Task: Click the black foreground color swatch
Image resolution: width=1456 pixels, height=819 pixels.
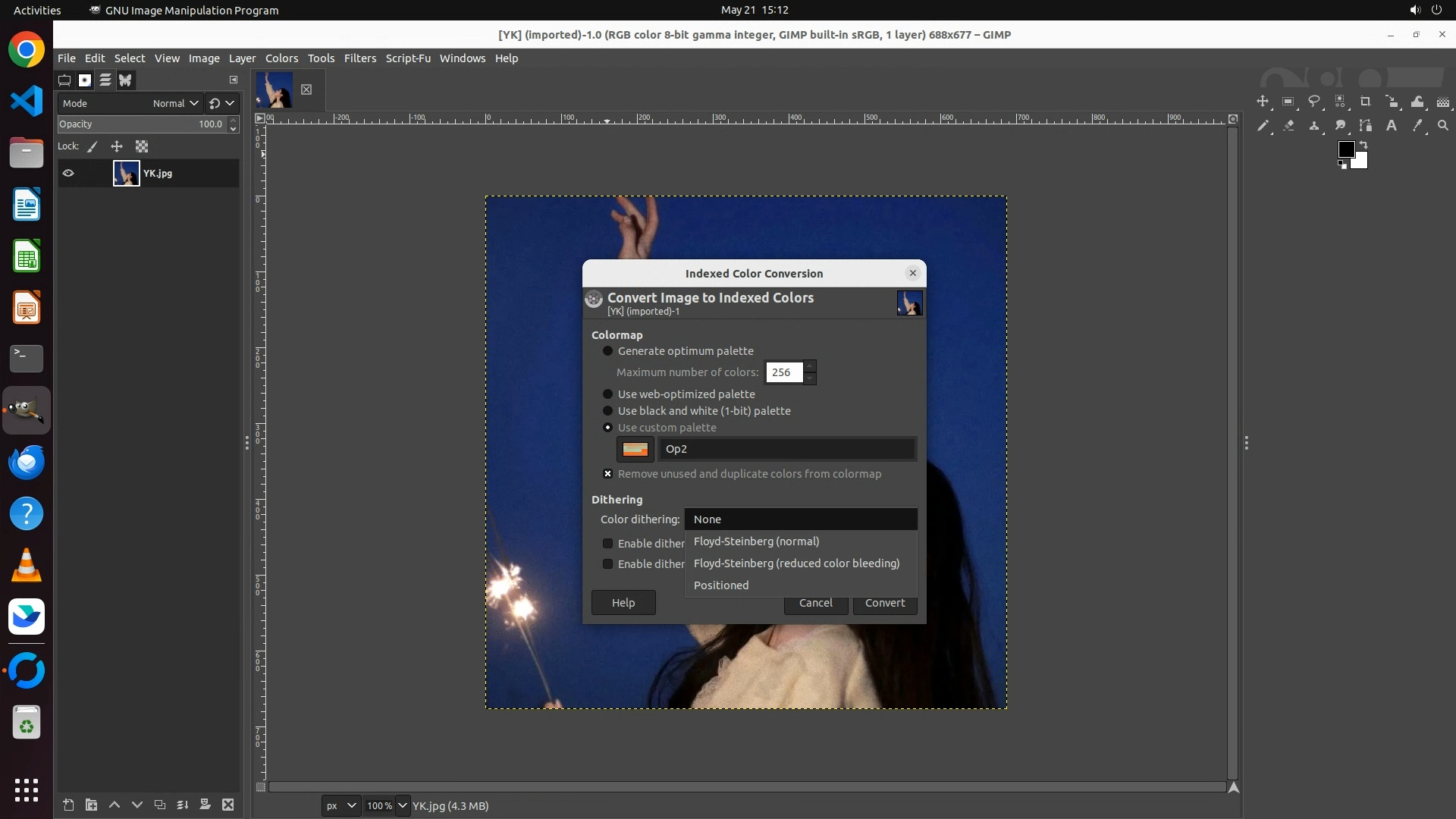Action: (x=1345, y=149)
